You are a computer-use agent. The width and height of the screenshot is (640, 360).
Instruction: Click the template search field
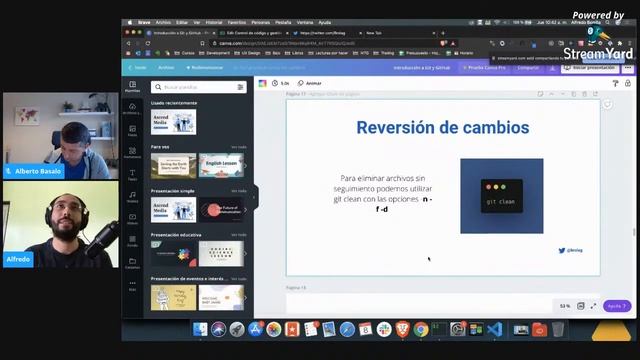pyautogui.click(x=199, y=87)
